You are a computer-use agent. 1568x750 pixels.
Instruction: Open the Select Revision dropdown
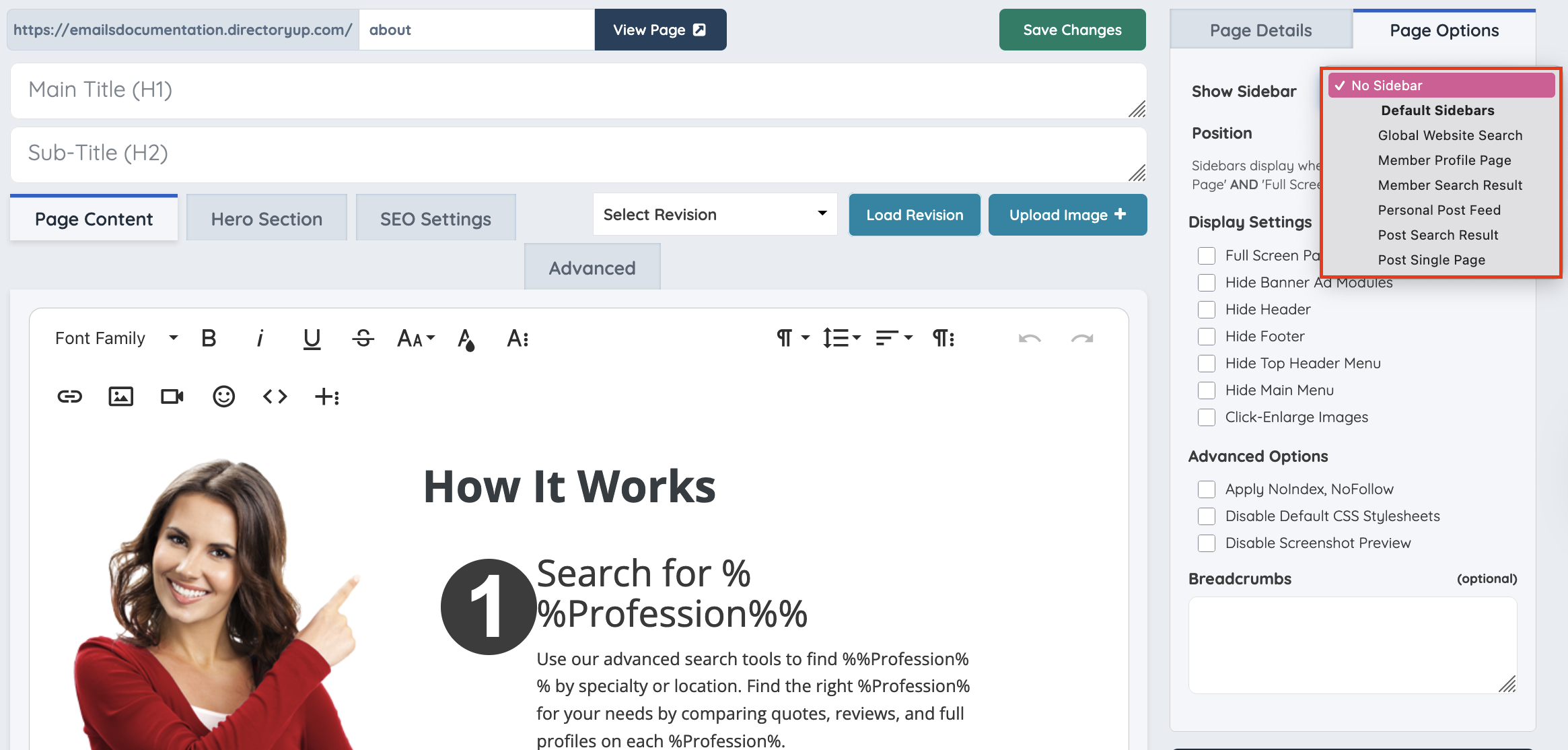(x=715, y=215)
